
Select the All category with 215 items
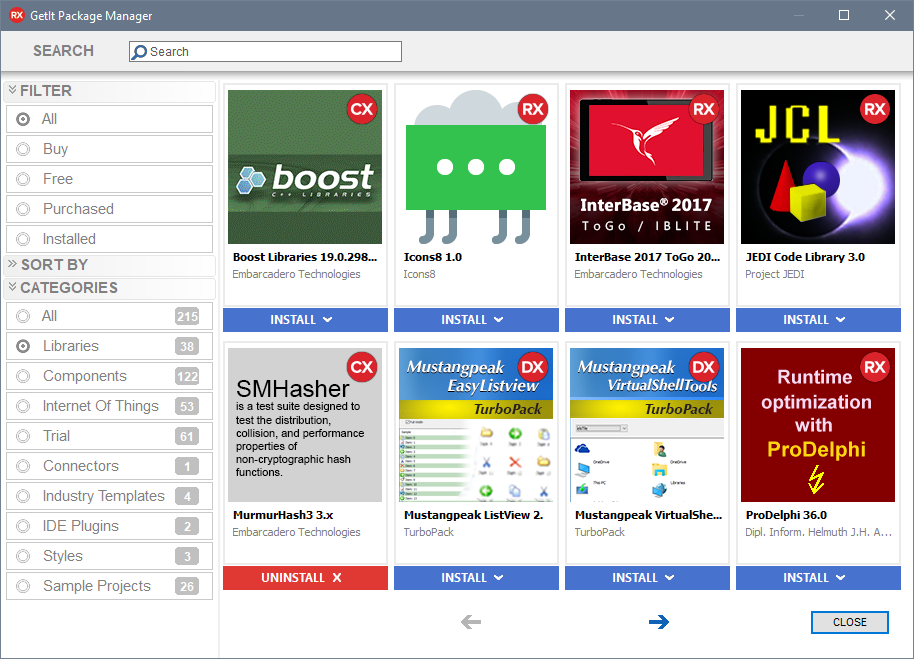point(110,316)
